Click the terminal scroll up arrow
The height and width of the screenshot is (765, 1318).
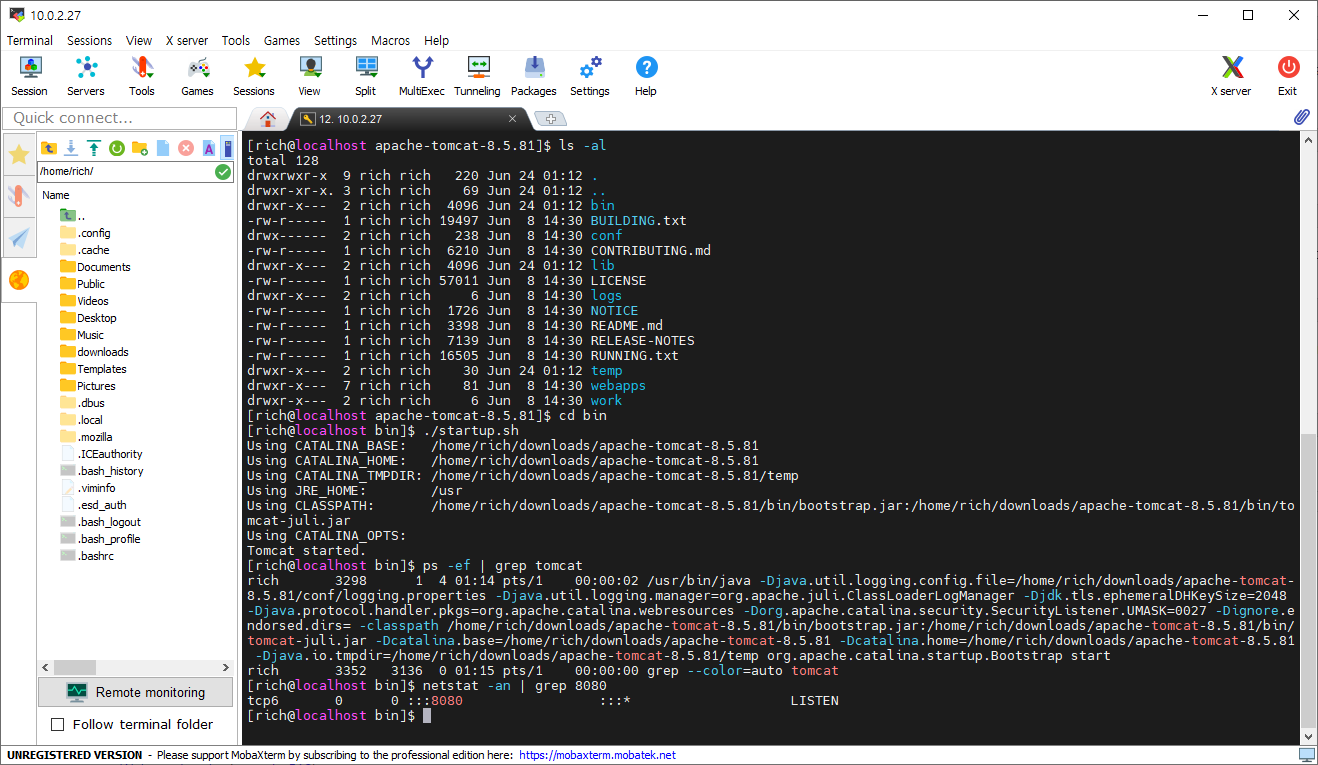tap(1309, 141)
